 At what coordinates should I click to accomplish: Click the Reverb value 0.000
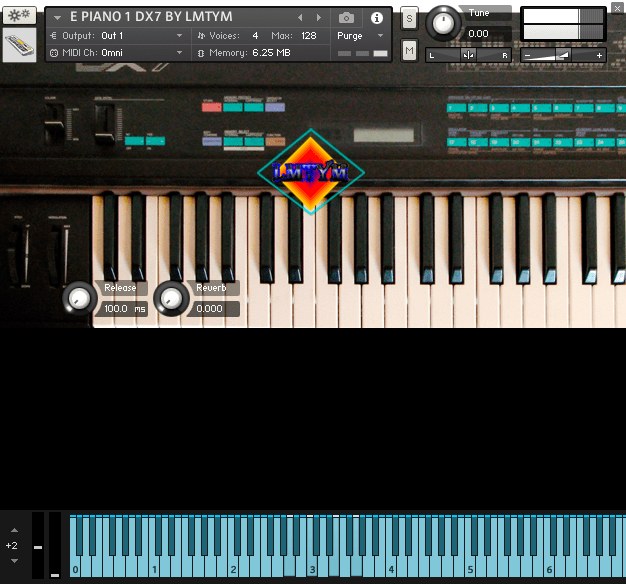click(x=216, y=309)
